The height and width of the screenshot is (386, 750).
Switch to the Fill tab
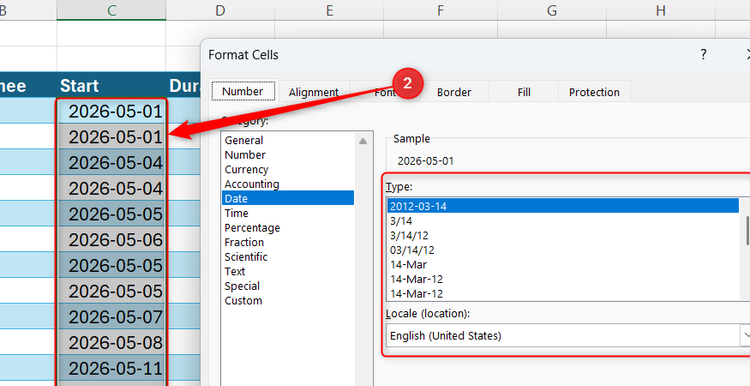[x=524, y=92]
